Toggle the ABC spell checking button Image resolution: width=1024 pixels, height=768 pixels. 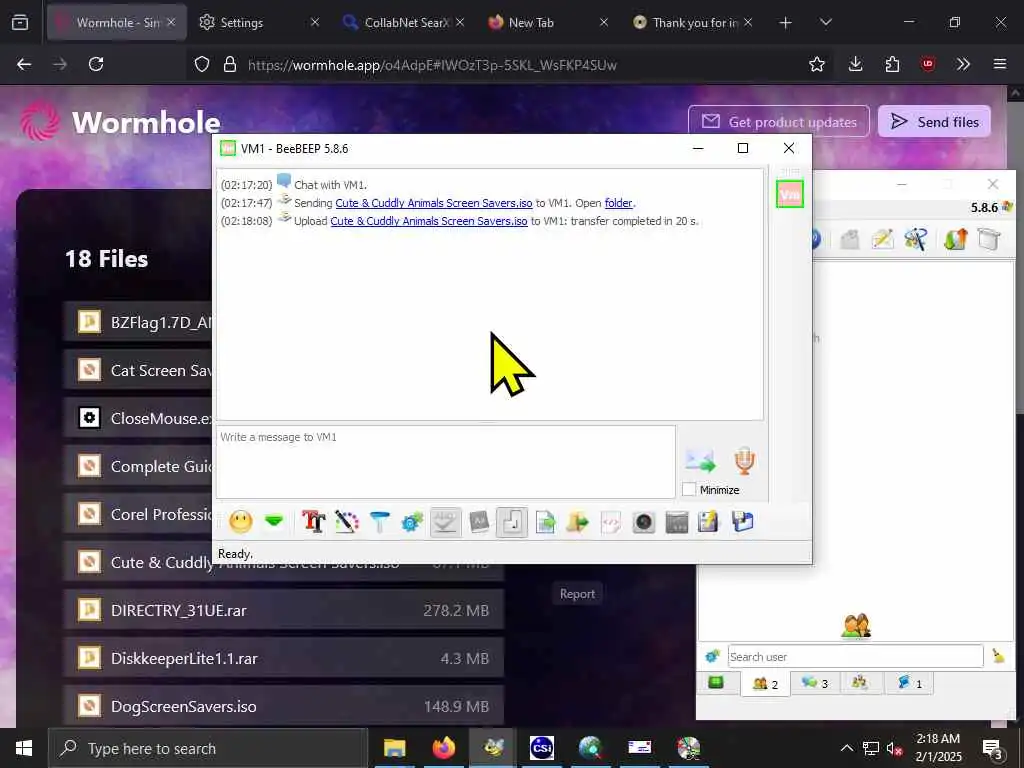click(445, 522)
